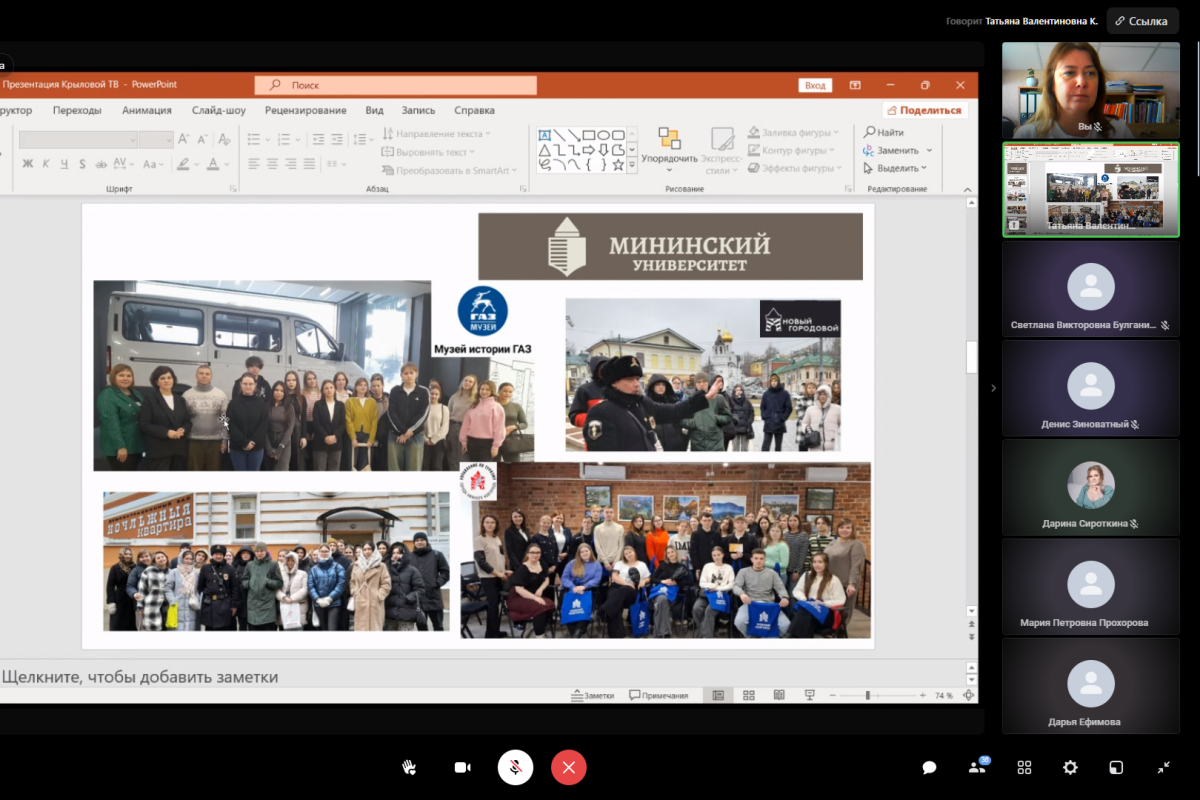
Task: Exit fullscreen with the collapse arrows icon
Action: 1163,767
